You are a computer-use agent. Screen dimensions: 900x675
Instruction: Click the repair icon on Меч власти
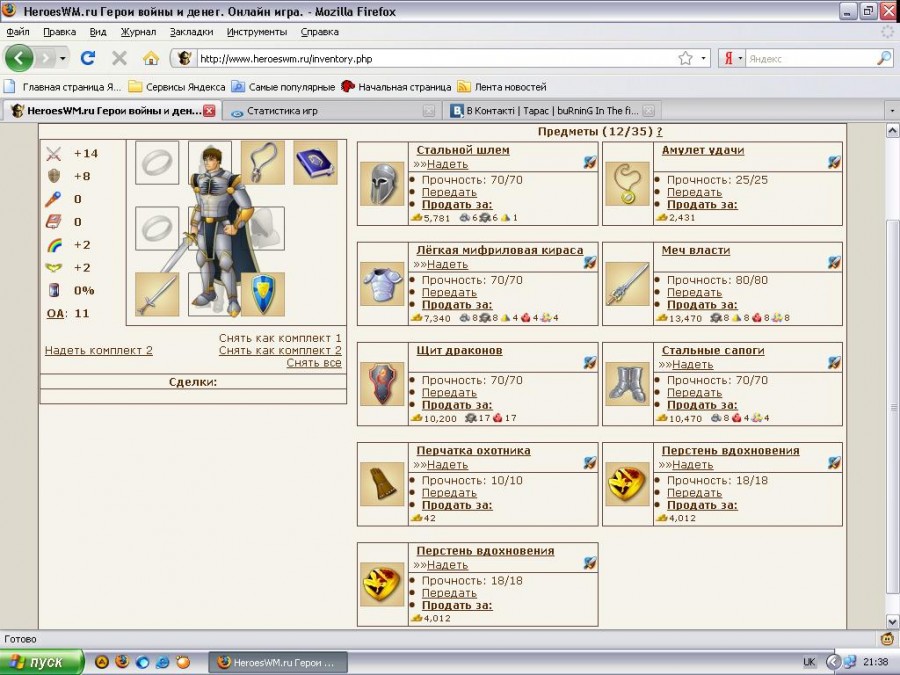coord(834,263)
